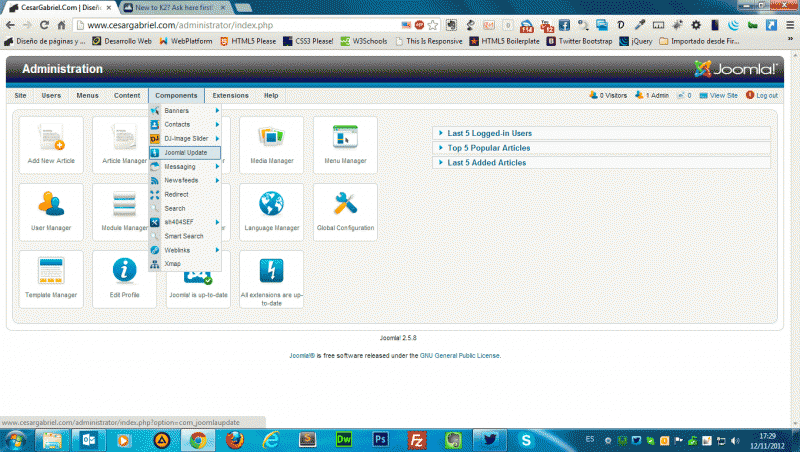The height and width of the screenshot is (452, 800).
Task: Open FileZilla from the taskbar
Action: pos(417,440)
